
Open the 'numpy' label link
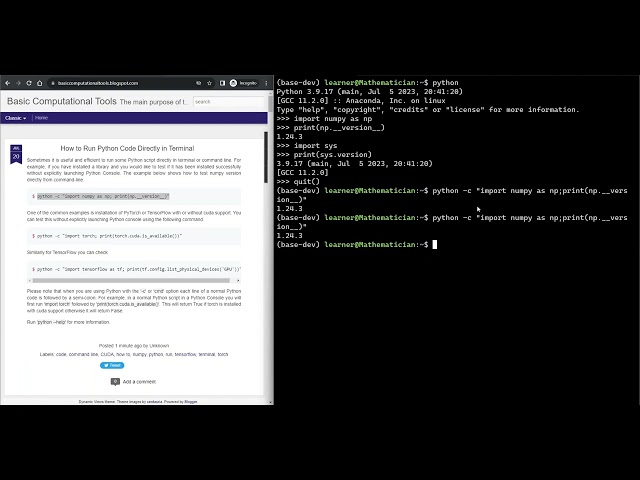[x=140, y=354]
